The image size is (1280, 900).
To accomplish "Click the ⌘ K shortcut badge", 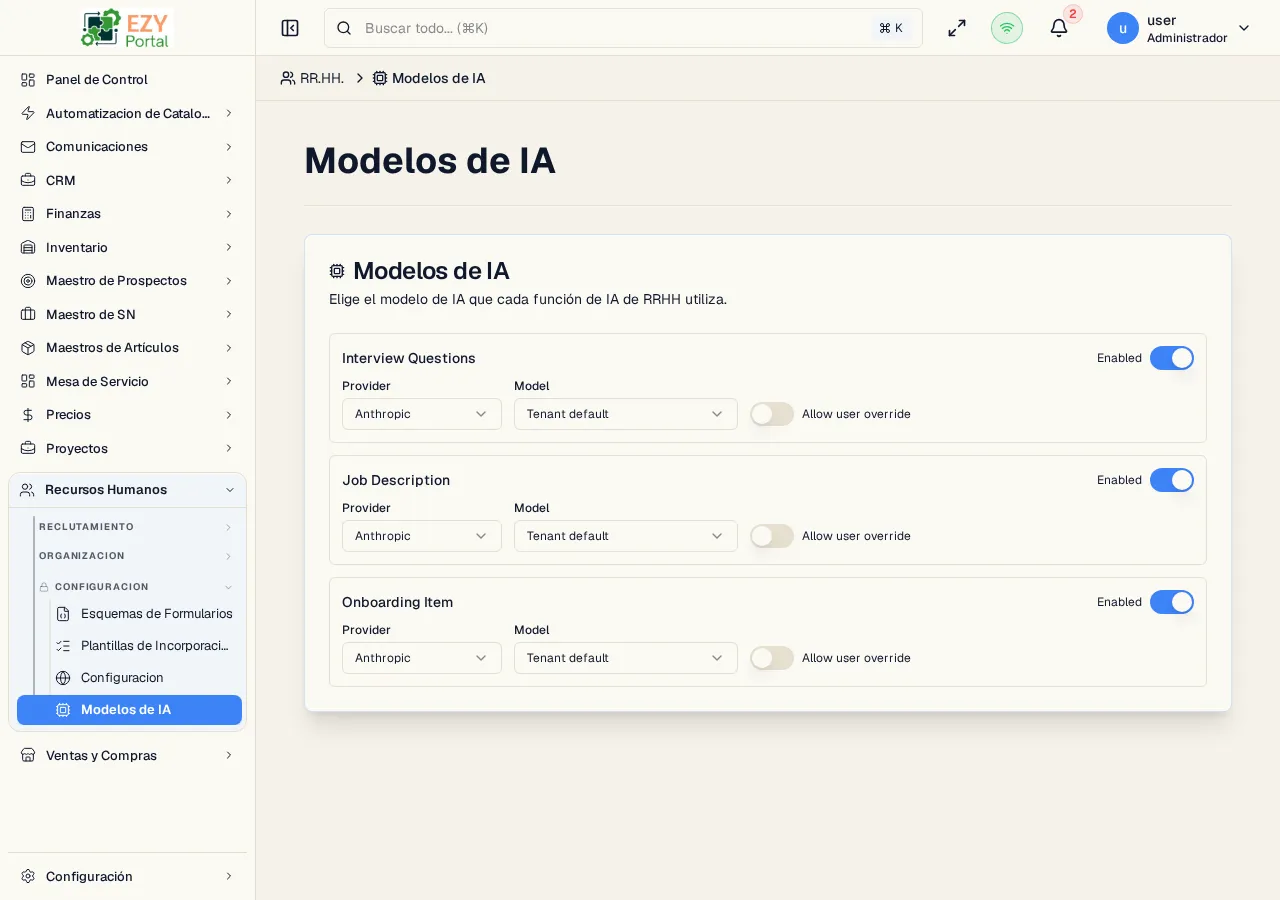I will (891, 28).
